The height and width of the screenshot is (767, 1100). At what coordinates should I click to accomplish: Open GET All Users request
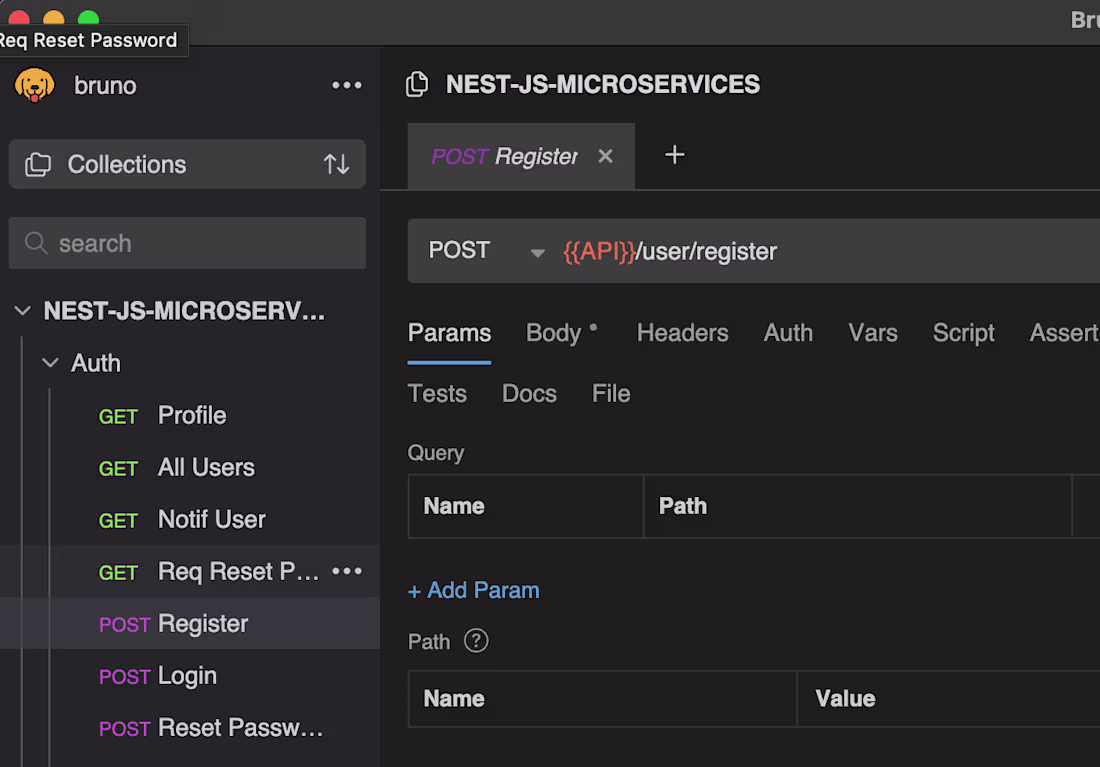pos(189,467)
